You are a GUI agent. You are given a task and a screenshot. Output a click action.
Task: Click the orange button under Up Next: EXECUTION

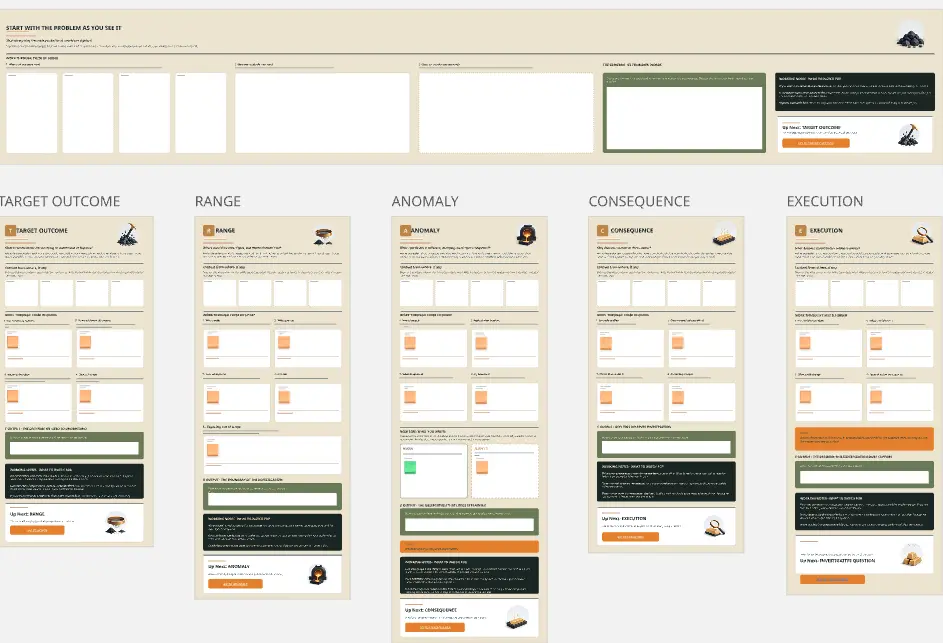pos(630,537)
